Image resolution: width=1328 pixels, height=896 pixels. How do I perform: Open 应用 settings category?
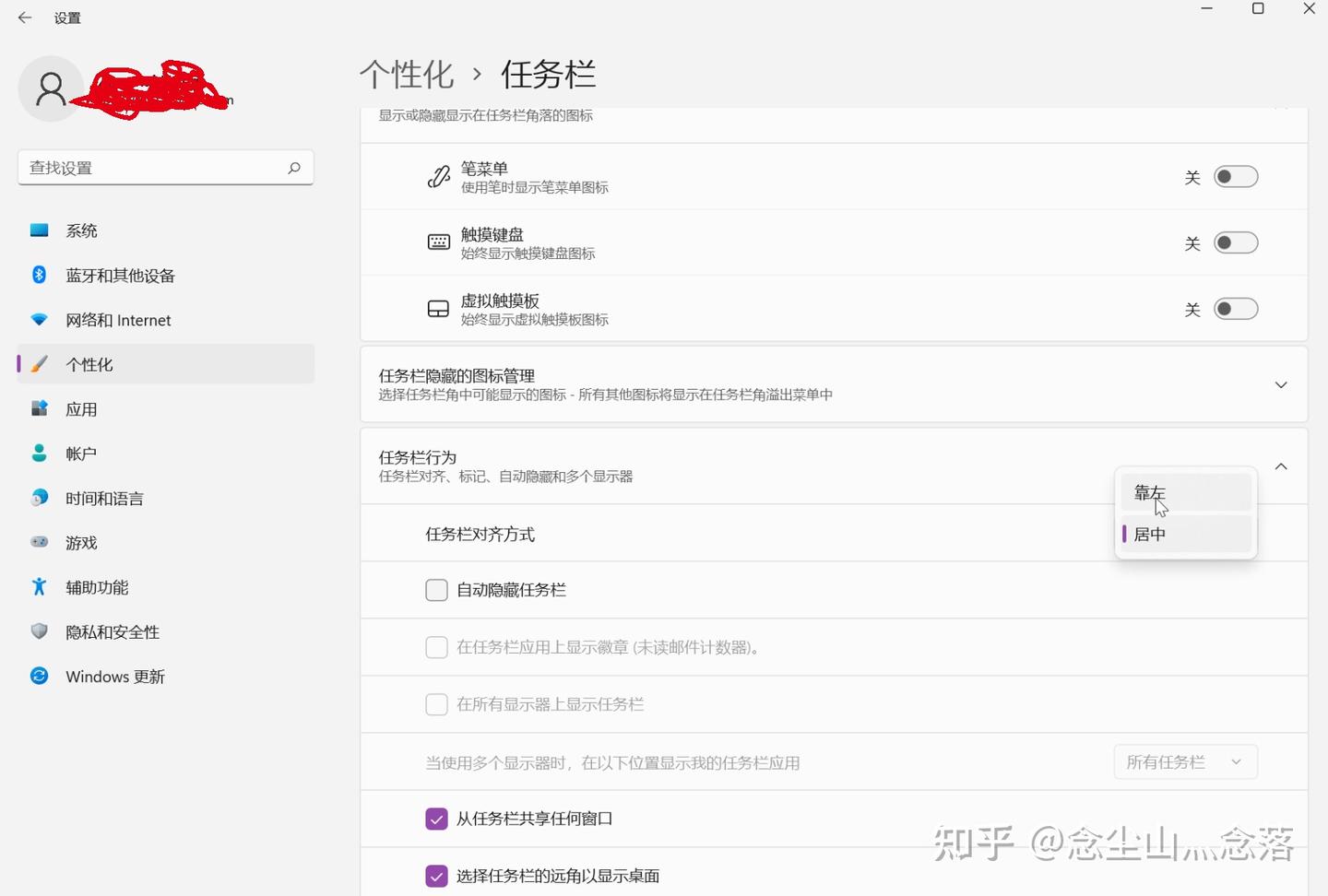[x=166, y=408]
